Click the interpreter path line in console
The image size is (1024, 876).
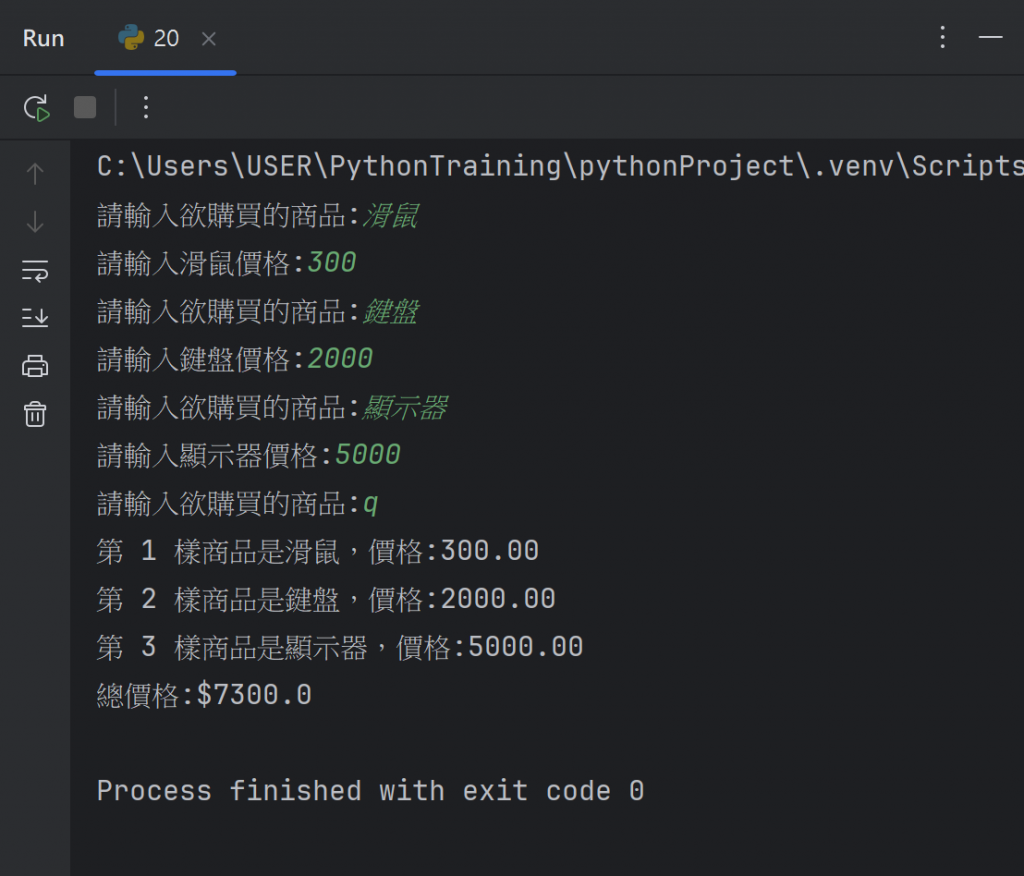pos(560,166)
